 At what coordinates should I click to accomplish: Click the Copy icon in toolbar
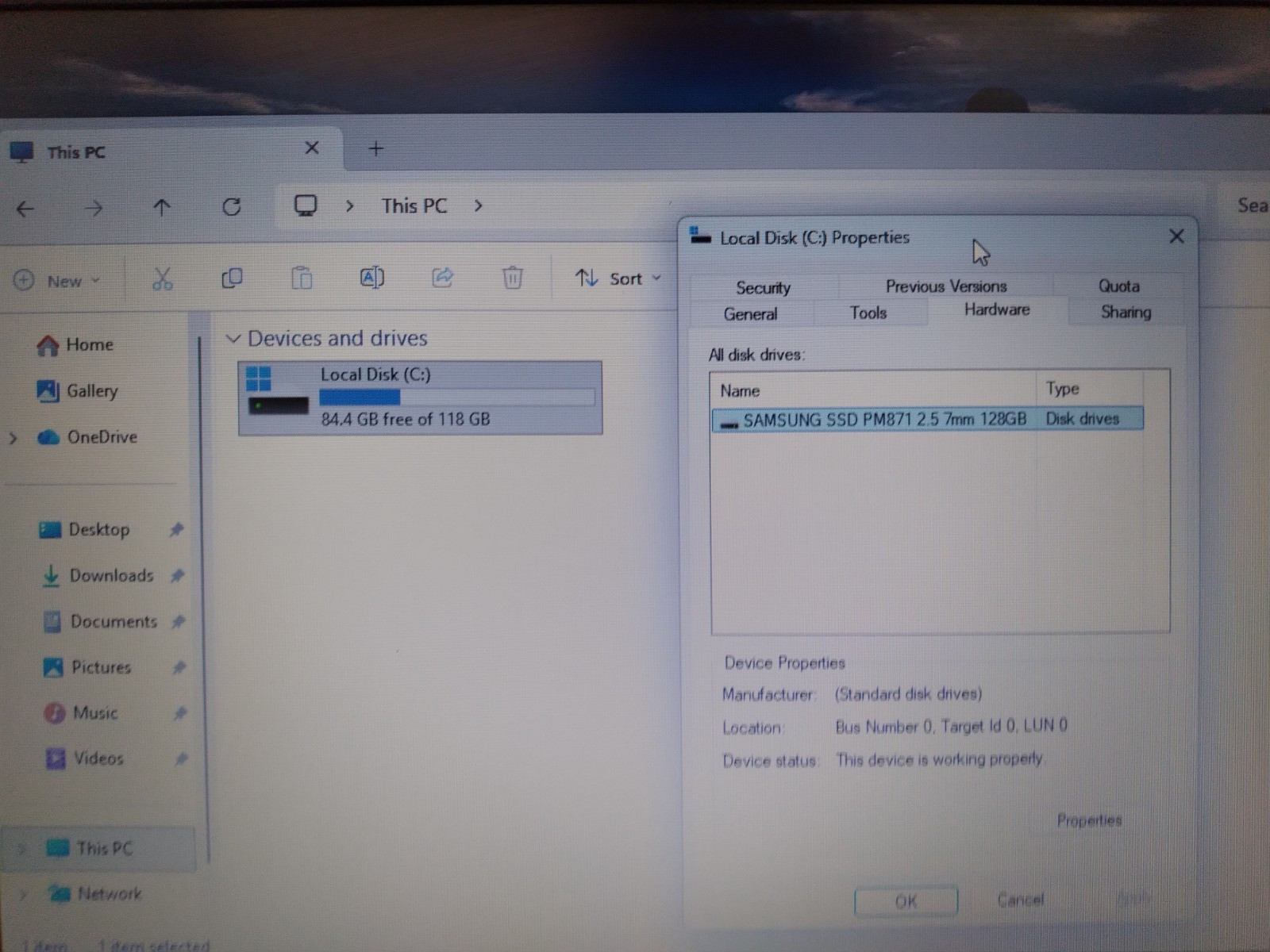pos(232,278)
